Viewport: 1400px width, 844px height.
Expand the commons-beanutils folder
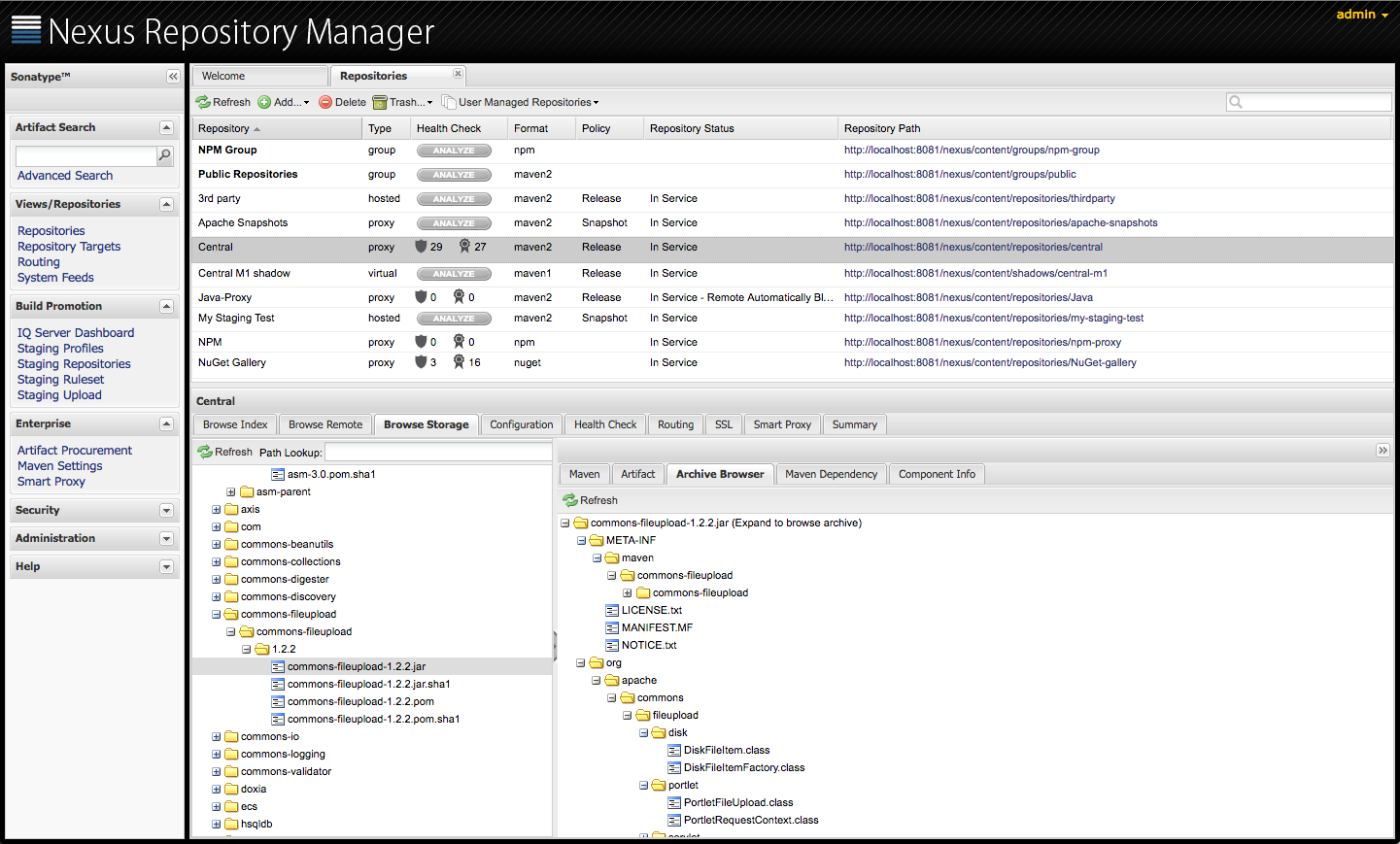pos(217,544)
